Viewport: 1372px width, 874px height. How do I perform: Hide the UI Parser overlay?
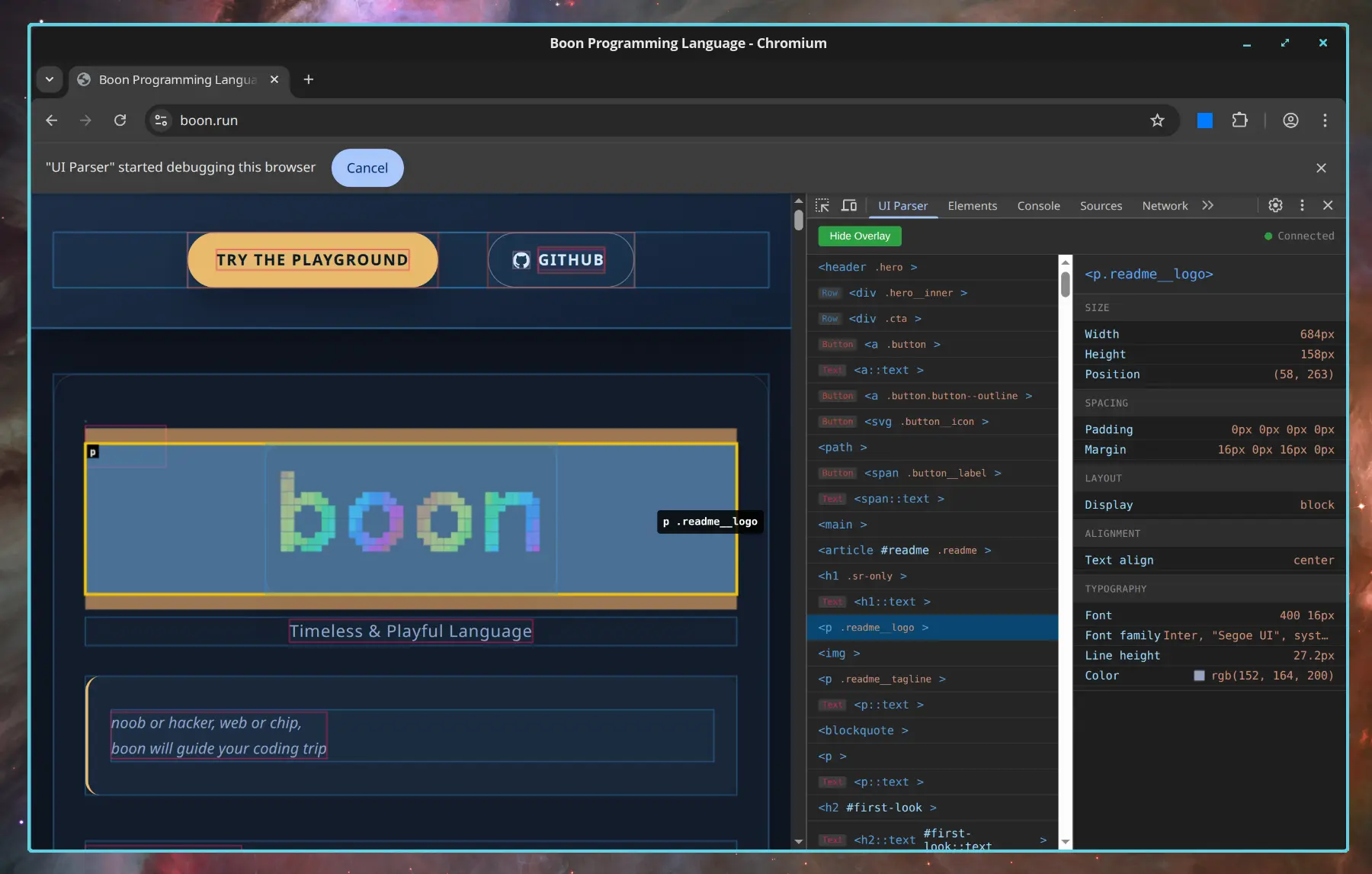(860, 236)
